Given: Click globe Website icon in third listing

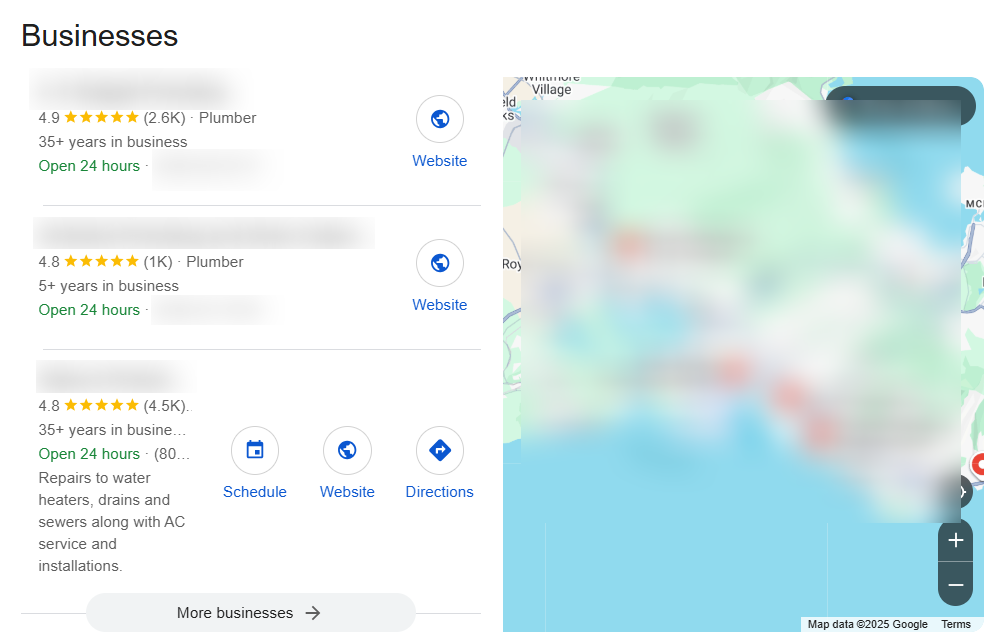Looking at the screenshot, I should (347, 451).
